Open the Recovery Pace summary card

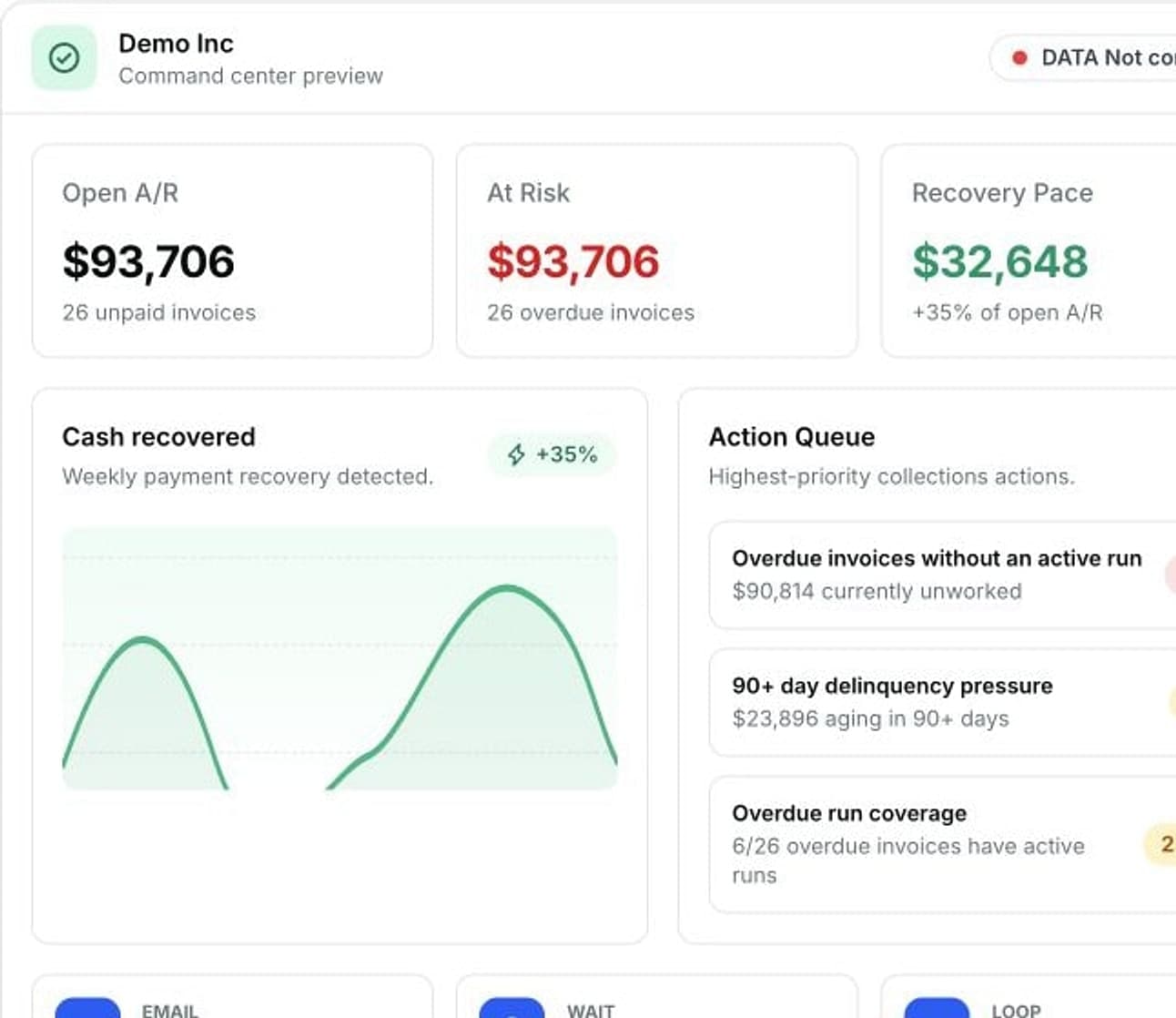click(x=1029, y=250)
